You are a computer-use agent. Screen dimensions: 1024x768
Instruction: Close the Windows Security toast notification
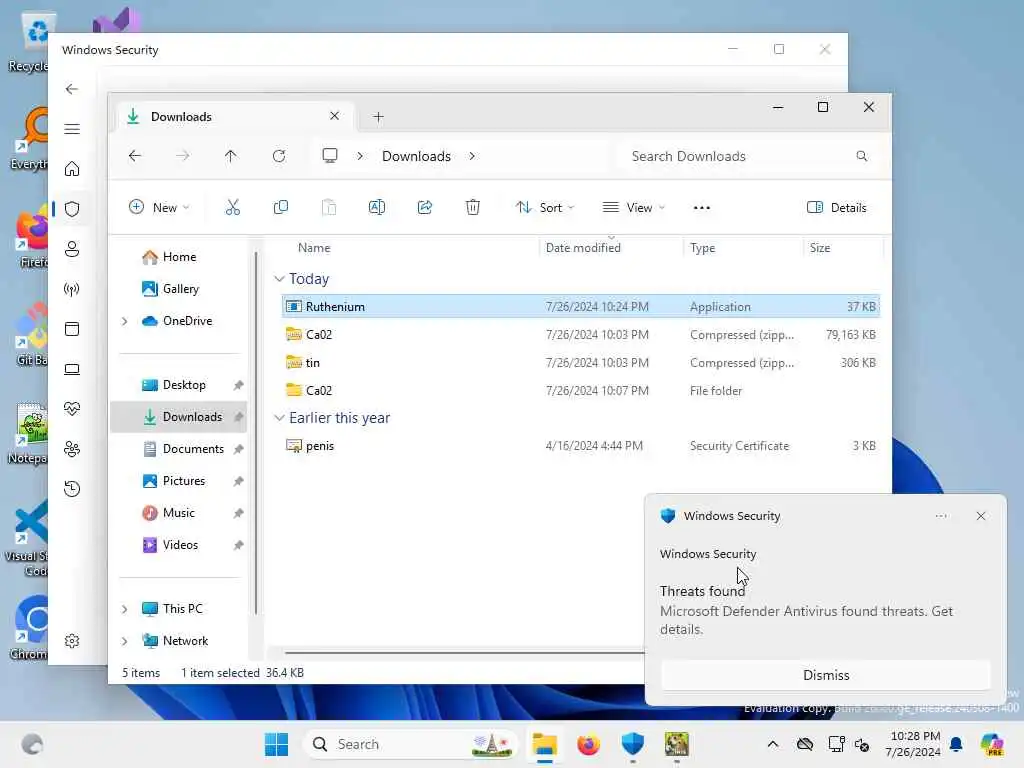pyautogui.click(x=980, y=516)
